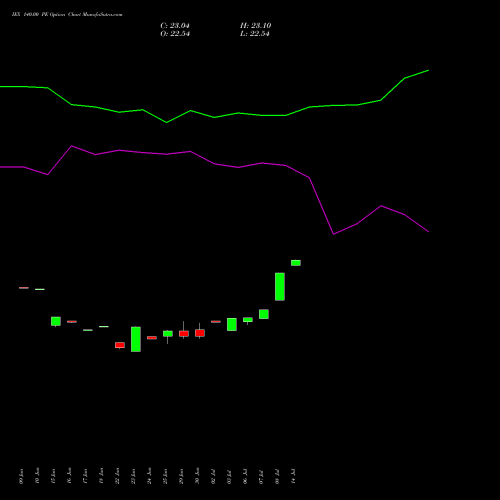Click the red candle for 30 Jun

200,333
